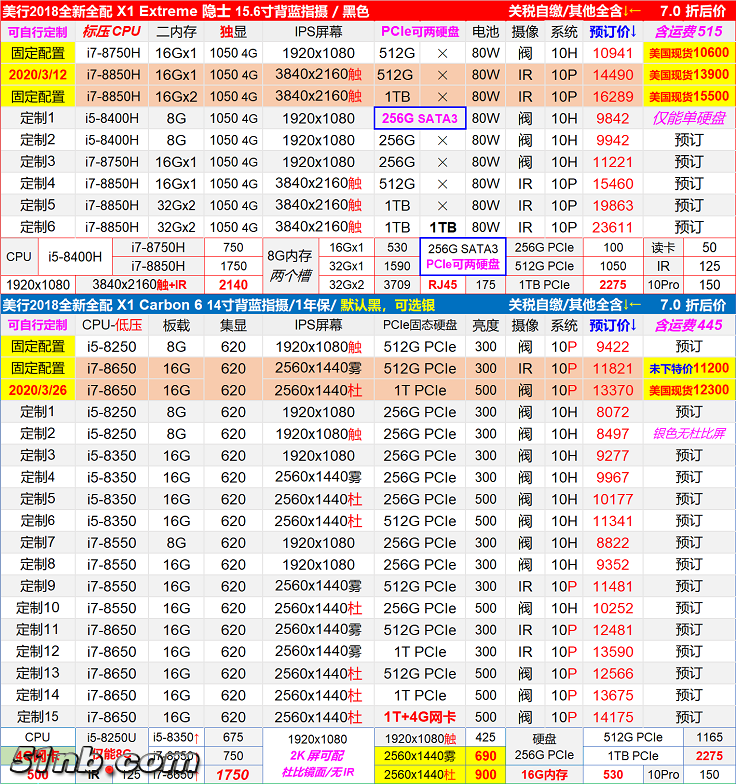Screen dimensions: 736x784
Task: Click the 仅能单硬盘 note
Action: pos(689,118)
